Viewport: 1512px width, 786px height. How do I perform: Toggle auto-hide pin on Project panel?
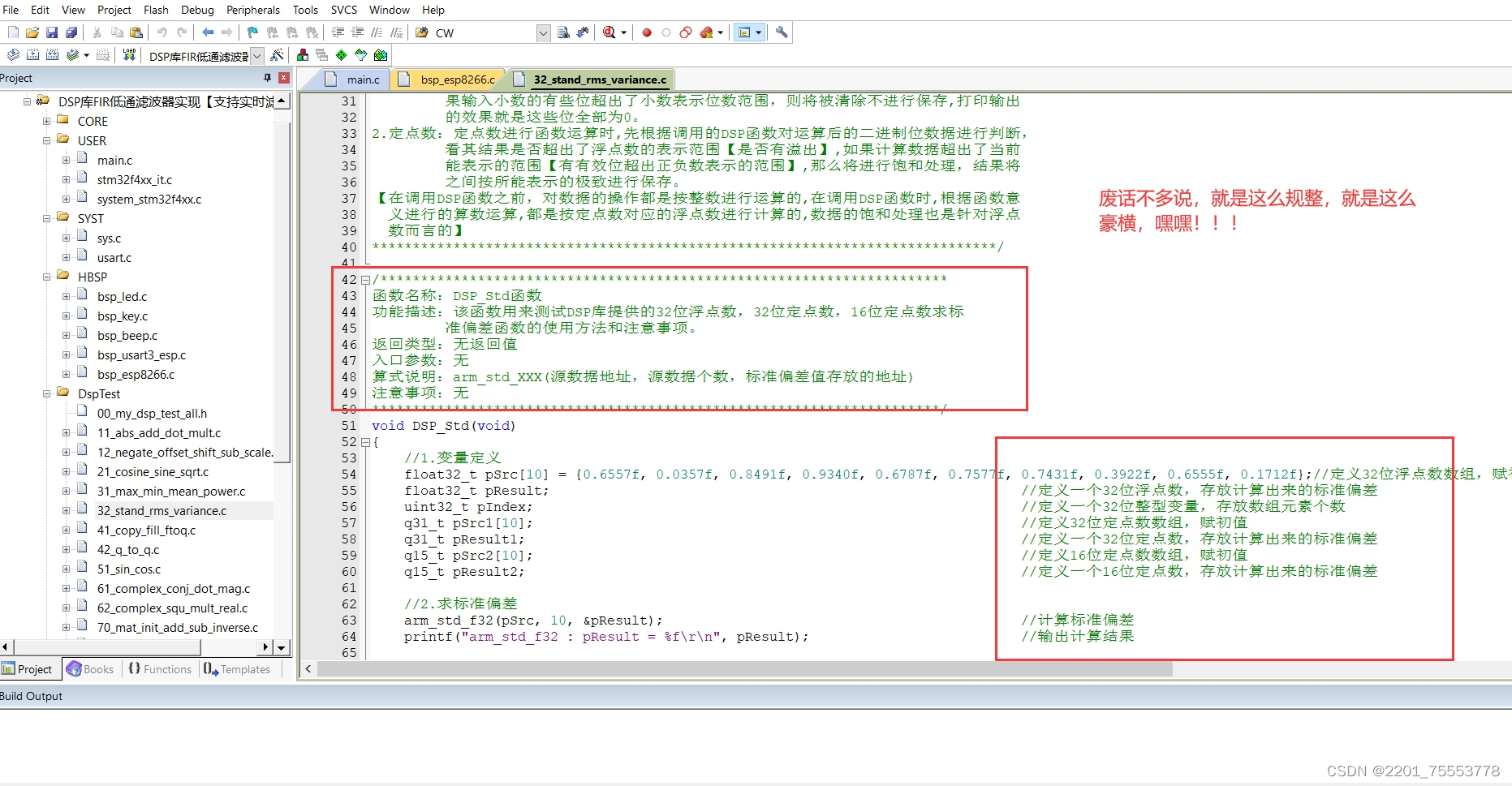pyautogui.click(x=267, y=78)
